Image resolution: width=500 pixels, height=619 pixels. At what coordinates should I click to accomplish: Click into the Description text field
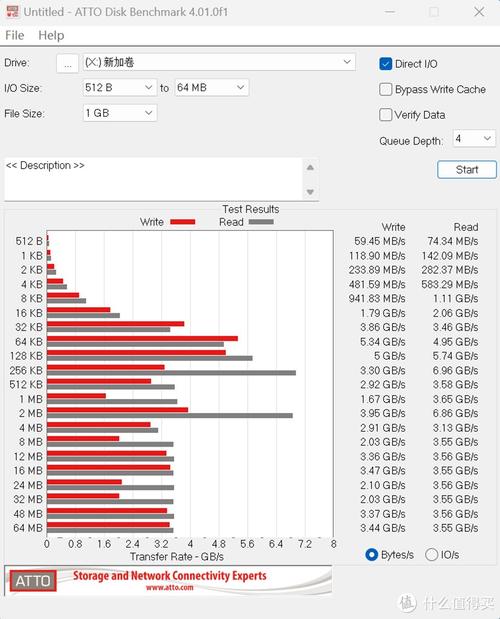[153, 179]
